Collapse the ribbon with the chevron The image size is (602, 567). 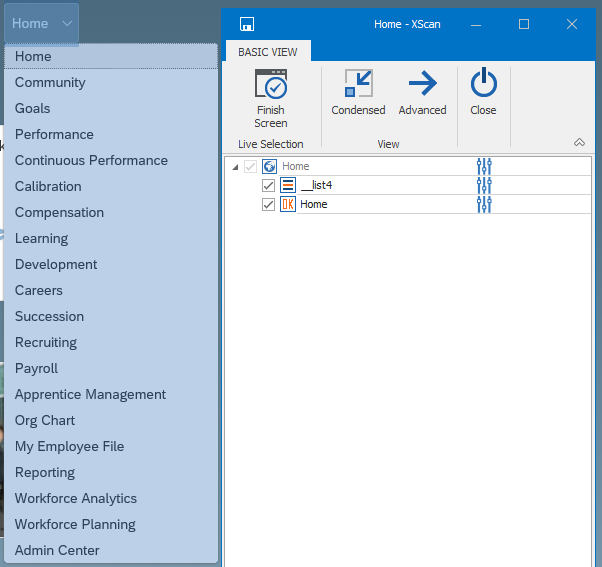579,143
